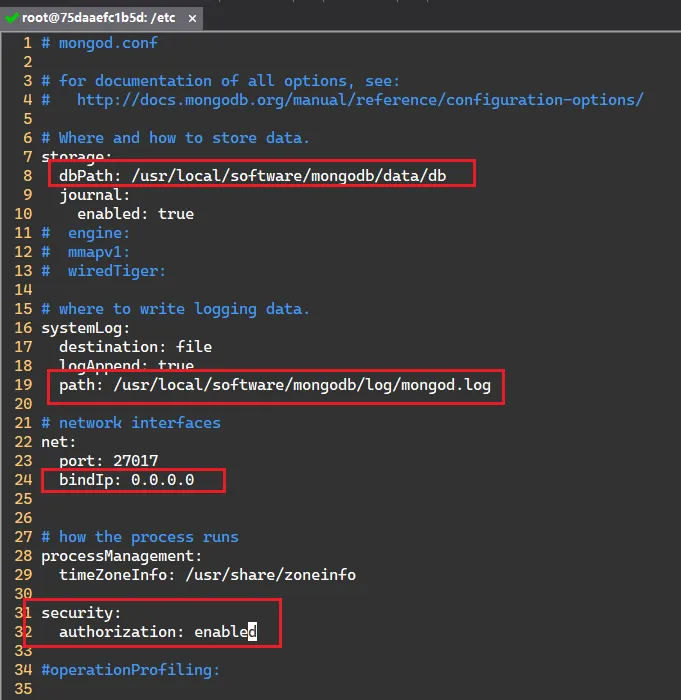Click the '# mongod.conf' title comment
Image resolution: width=681 pixels, height=700 pixels.
click(99, 43)
